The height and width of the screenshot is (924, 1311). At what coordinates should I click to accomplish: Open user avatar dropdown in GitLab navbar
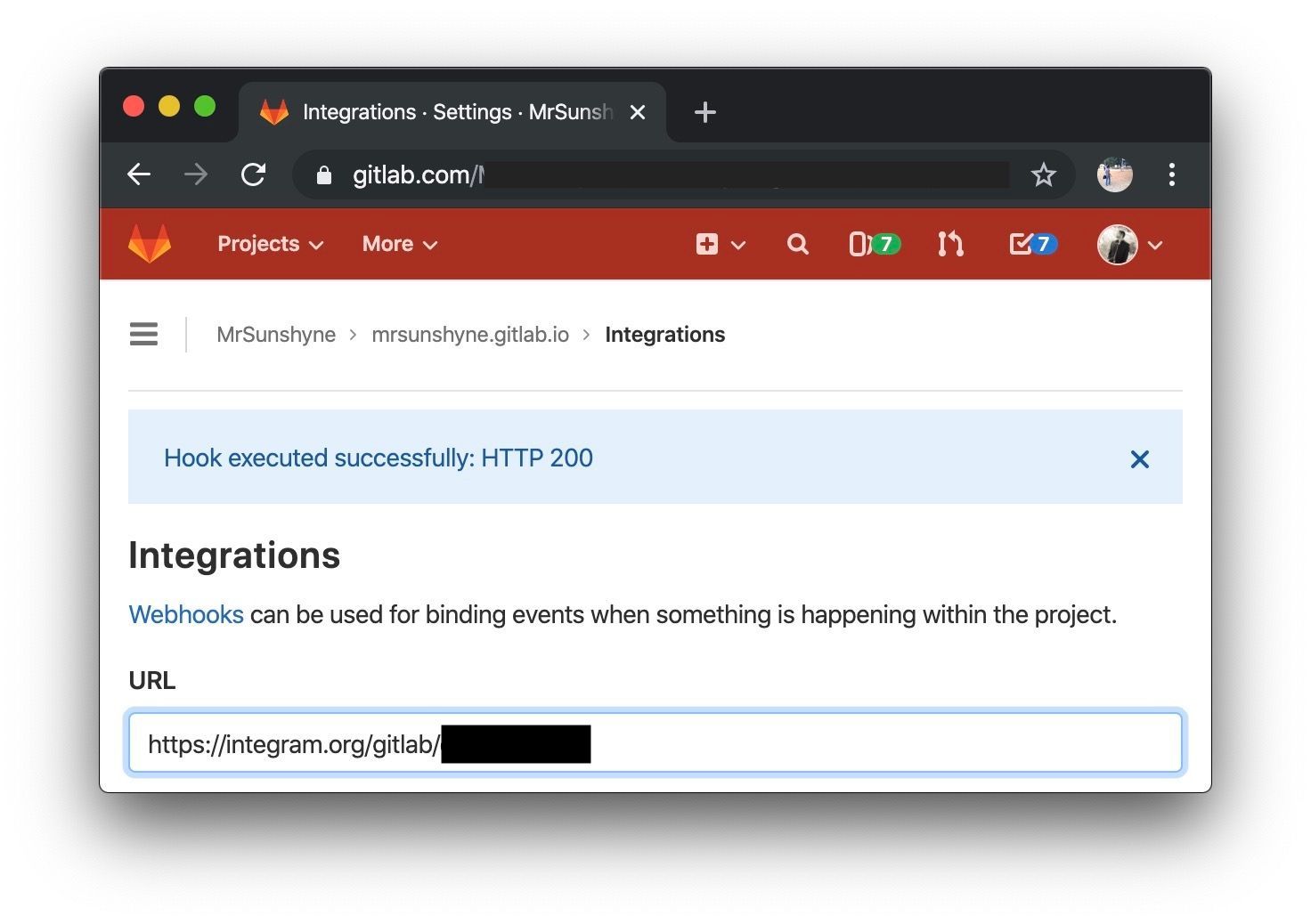[1129, 245]
